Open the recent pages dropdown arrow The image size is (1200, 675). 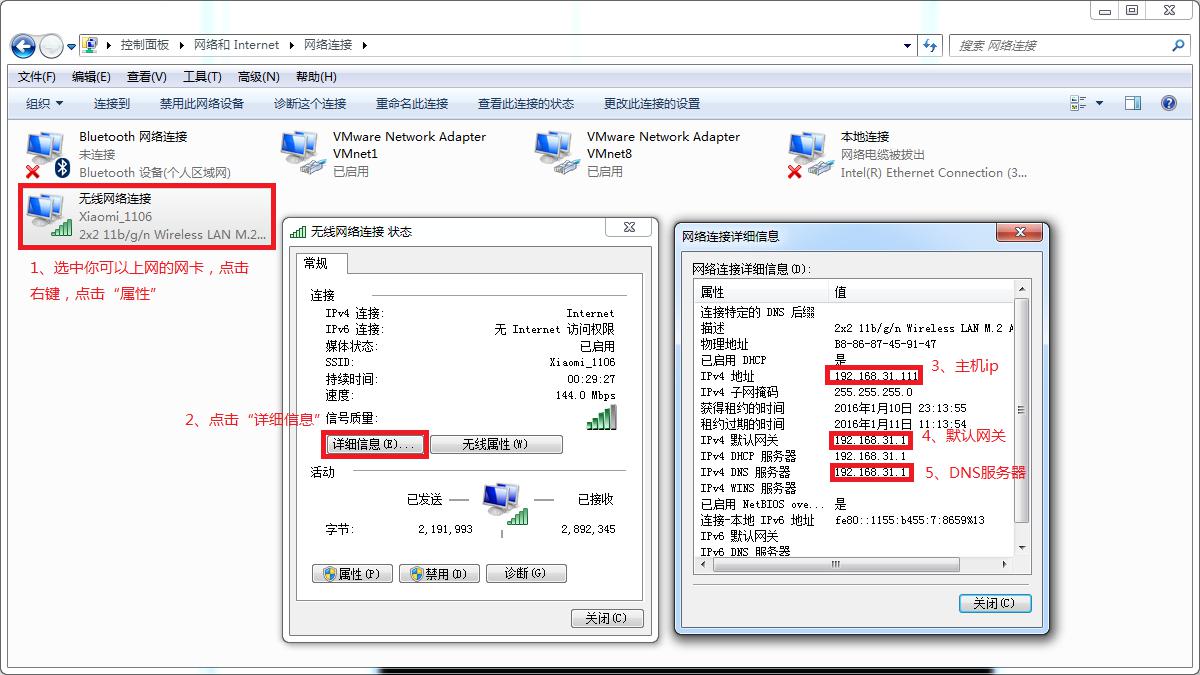coord(72,46)
